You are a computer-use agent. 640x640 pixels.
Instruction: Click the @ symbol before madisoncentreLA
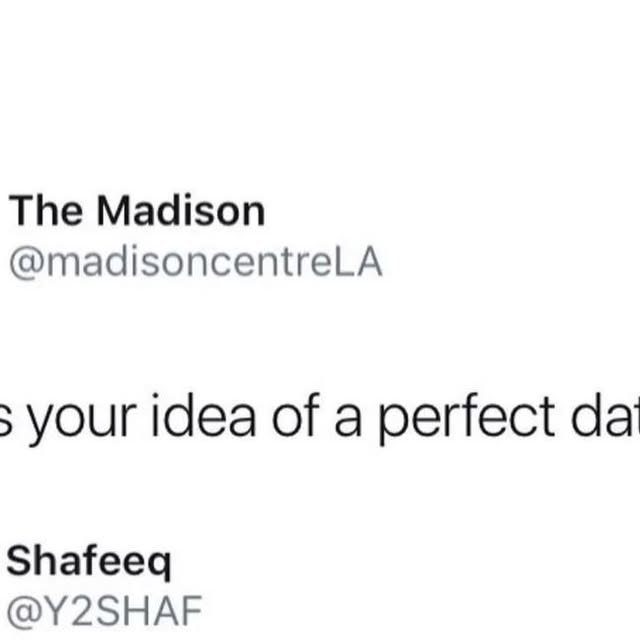[x=27, y=264]
